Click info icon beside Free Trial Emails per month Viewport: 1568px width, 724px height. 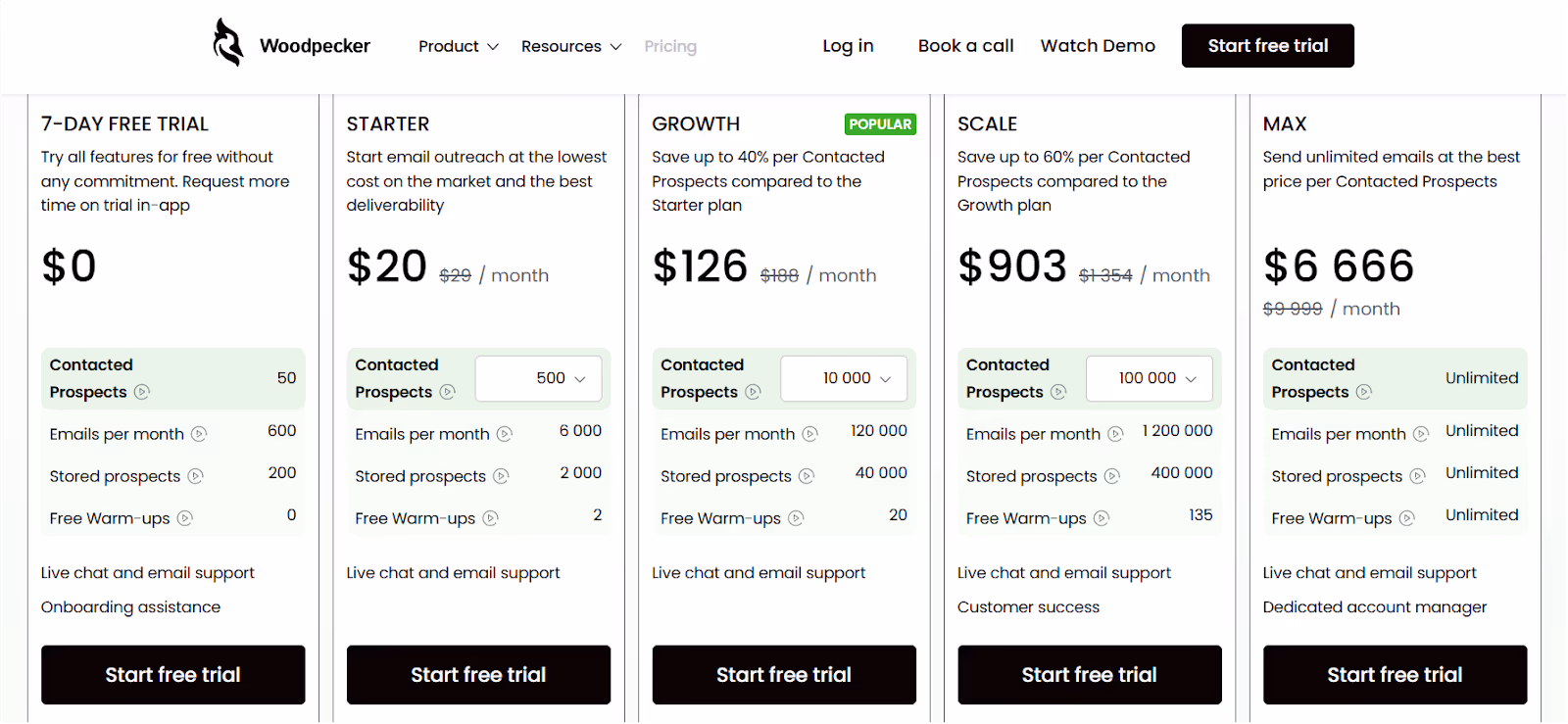[199, 434]
